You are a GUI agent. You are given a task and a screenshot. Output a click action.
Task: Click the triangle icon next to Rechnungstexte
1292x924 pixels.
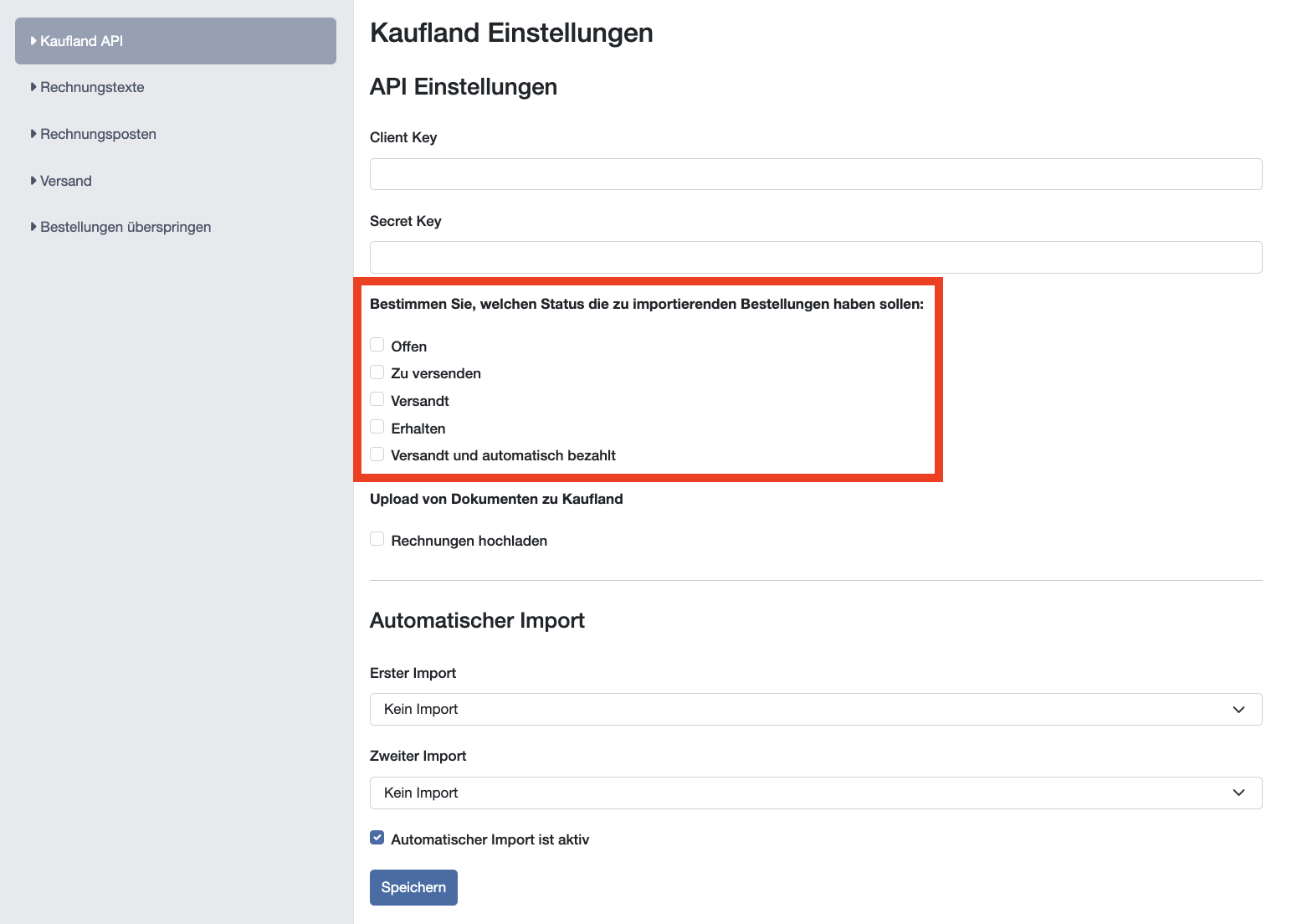coord(33,87)
